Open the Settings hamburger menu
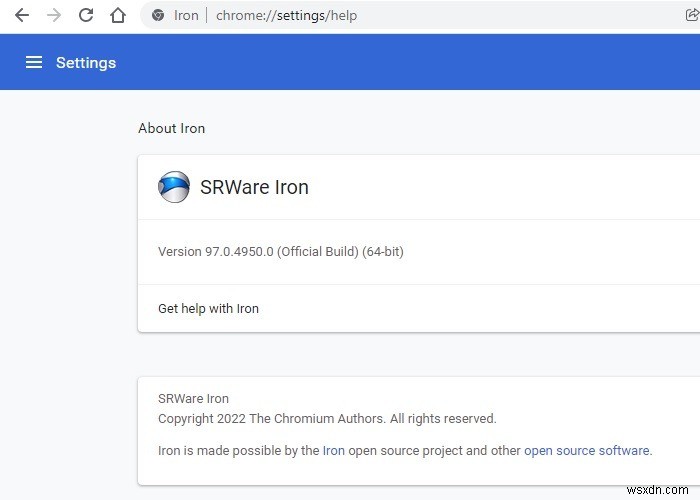The image size is (700, 500). [34, 62]
